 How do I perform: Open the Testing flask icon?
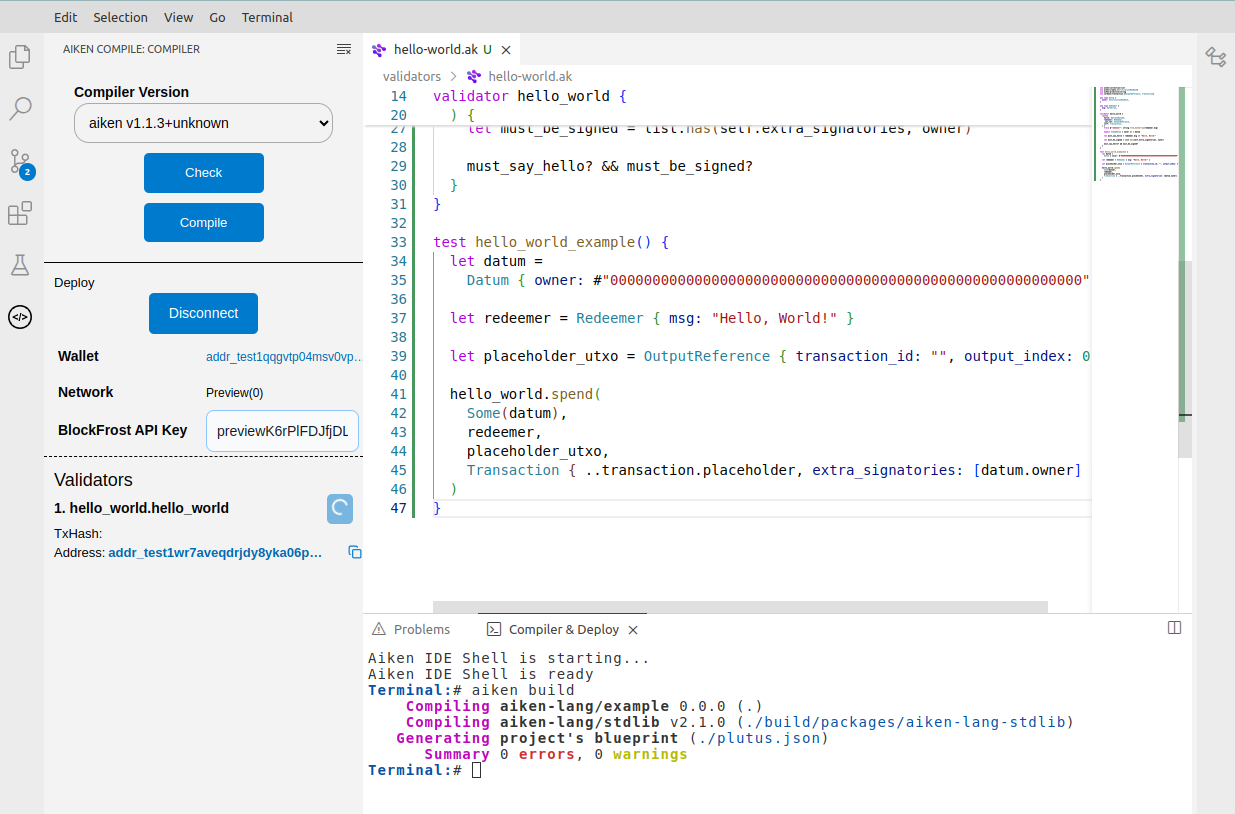pos(20,265)
